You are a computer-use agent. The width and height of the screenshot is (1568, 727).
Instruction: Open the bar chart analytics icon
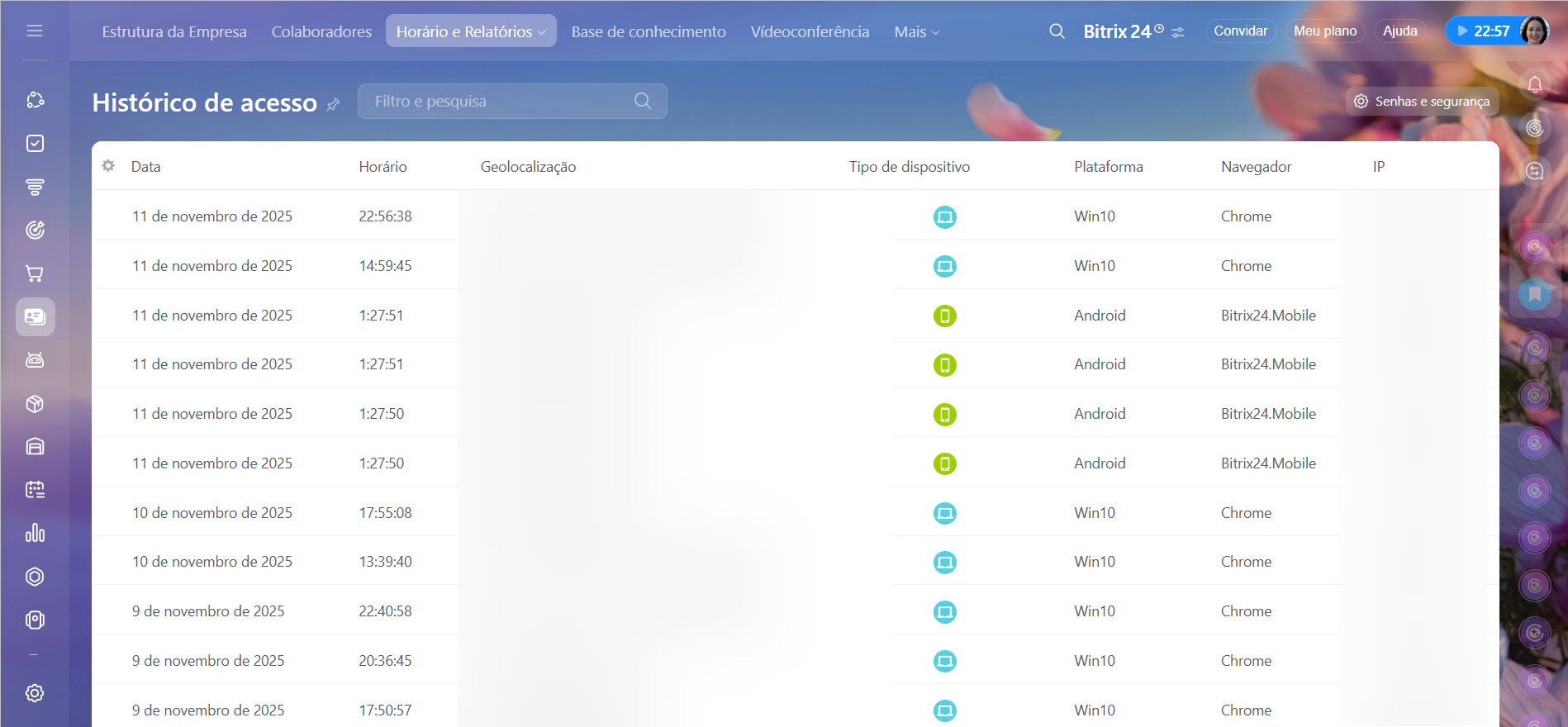[35, 533]
